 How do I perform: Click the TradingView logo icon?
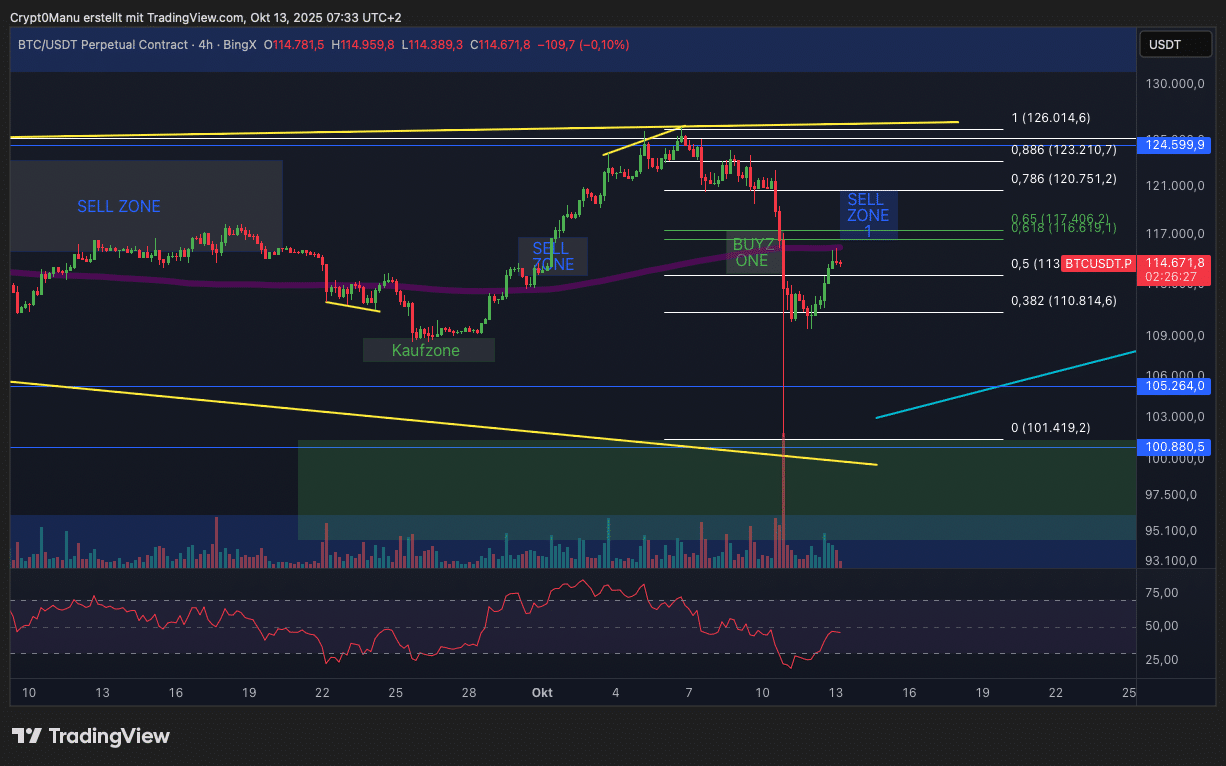26,737
